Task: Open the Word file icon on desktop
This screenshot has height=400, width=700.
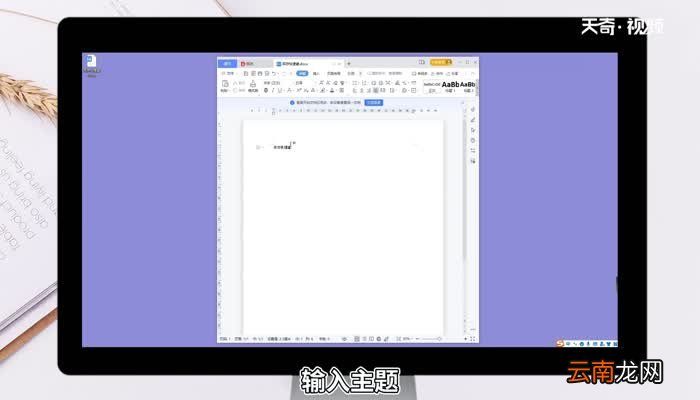Action: tap(92, 65)
